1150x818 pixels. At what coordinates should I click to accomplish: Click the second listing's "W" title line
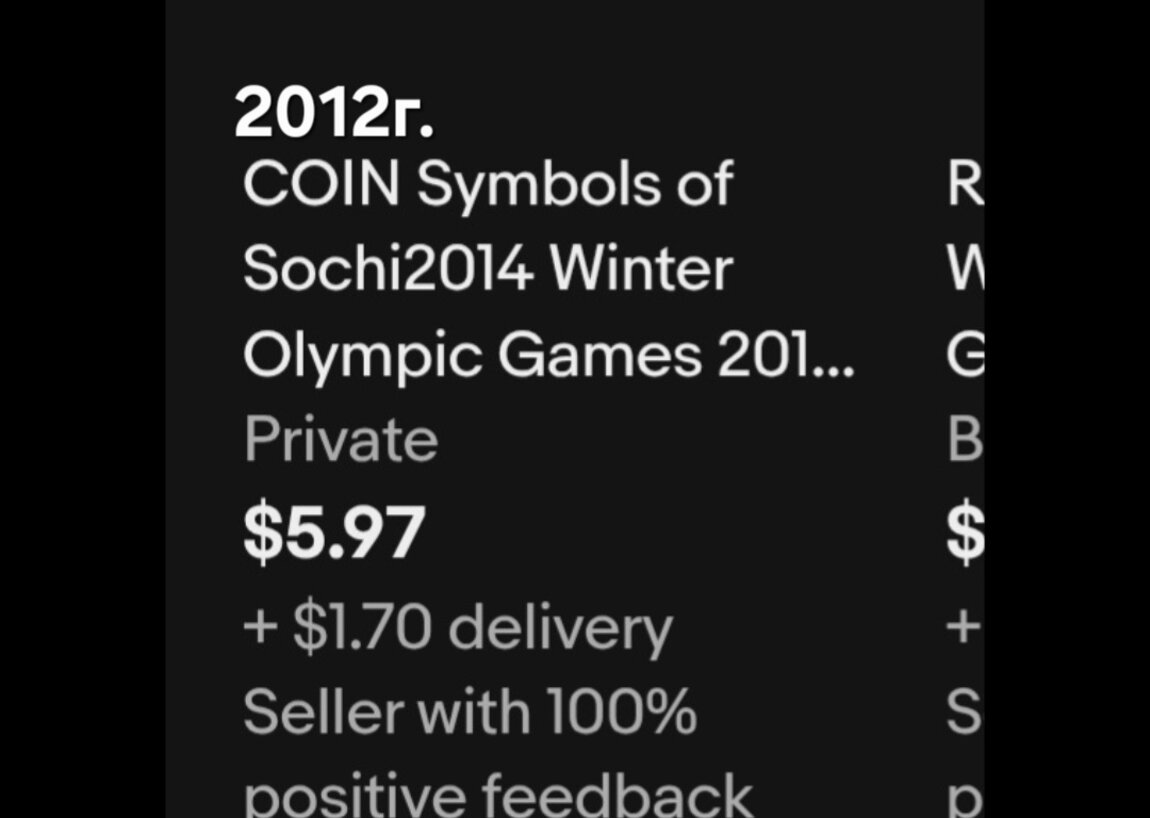[966, 269]
